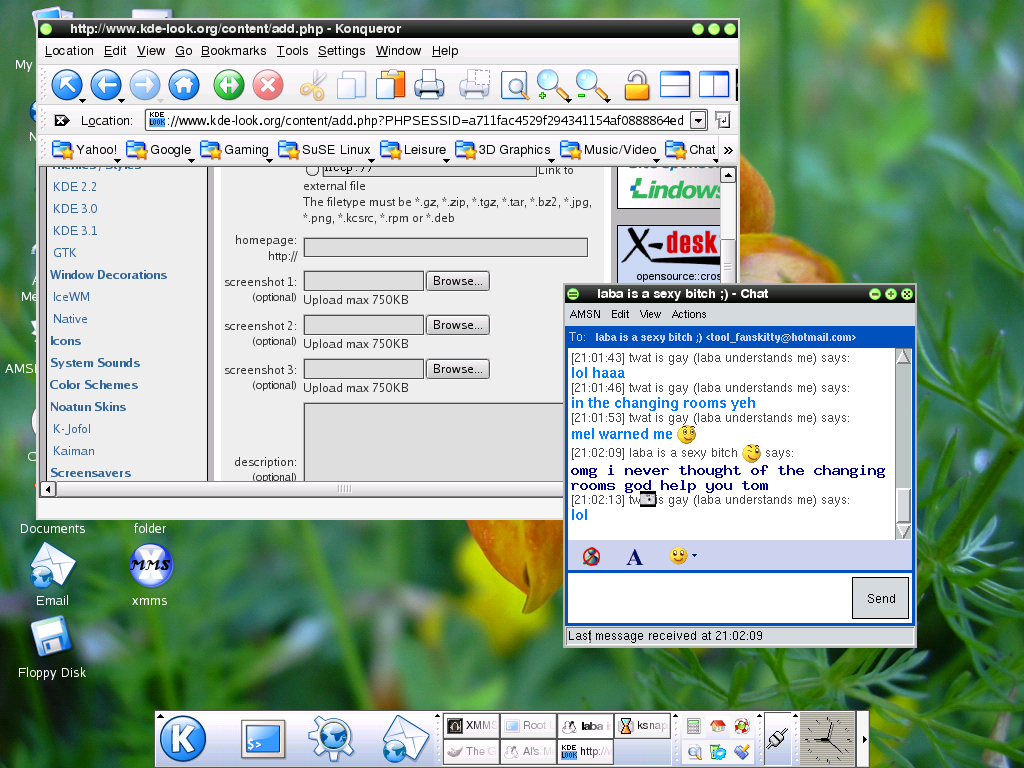Show more bookmarks with the » chevron
The image size is (1024, 768).
click(728, 150)
